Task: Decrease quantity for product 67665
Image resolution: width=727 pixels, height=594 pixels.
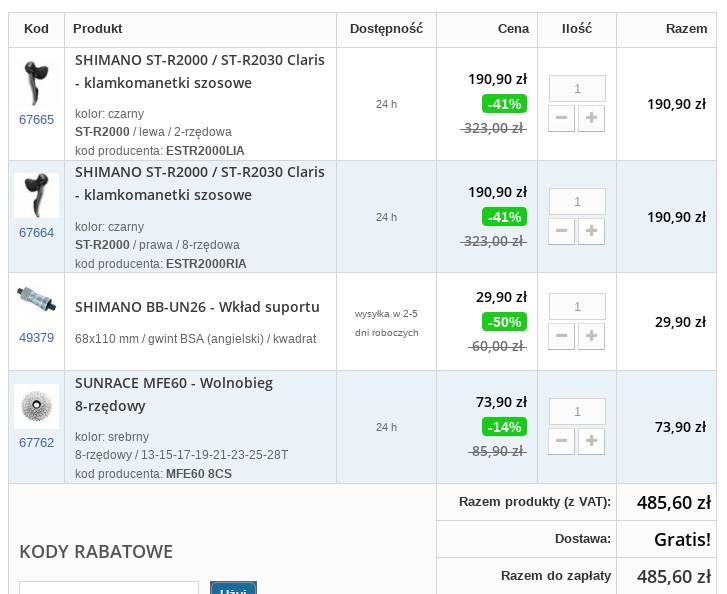Action: tap(561, 118)
